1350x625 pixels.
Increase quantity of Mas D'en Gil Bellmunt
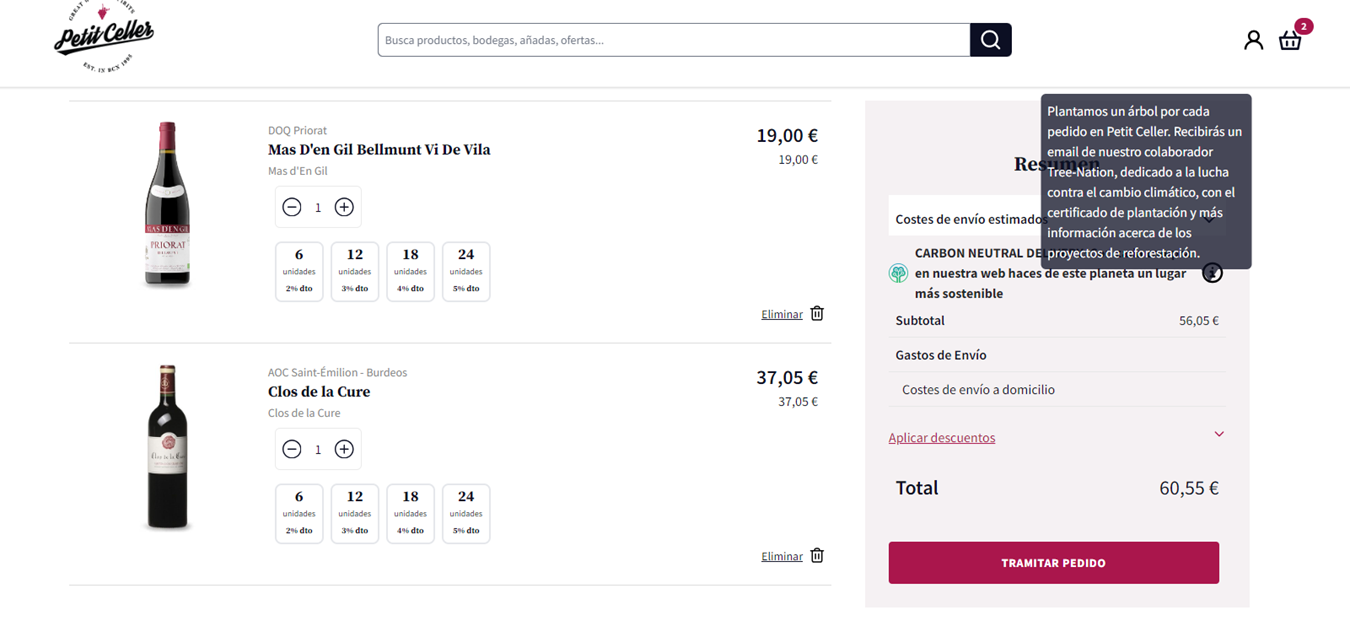click(x=344, y=207)
